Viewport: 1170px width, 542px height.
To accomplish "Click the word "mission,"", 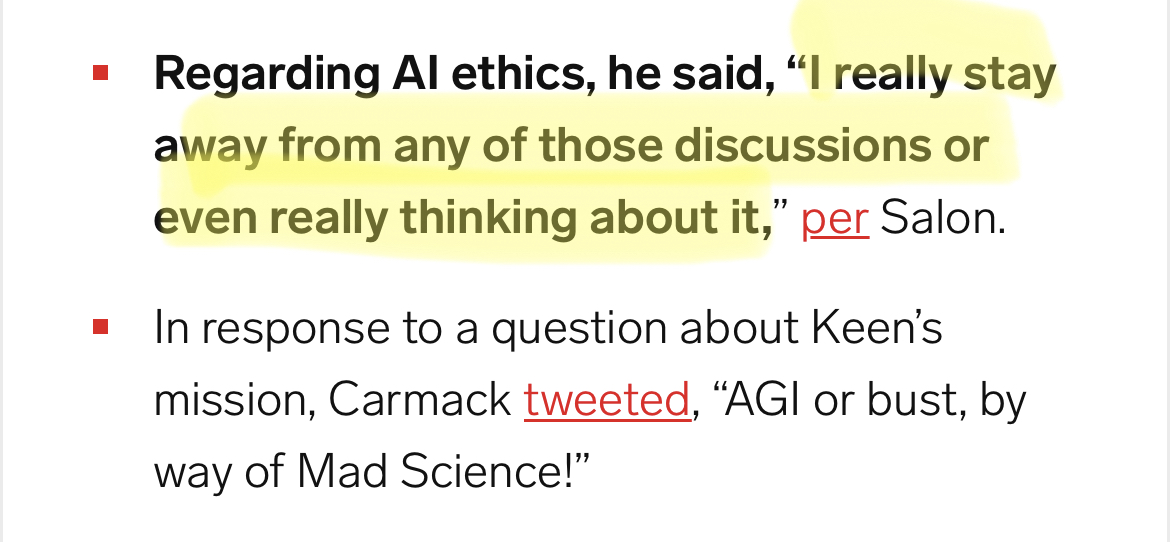I will 234,401.
